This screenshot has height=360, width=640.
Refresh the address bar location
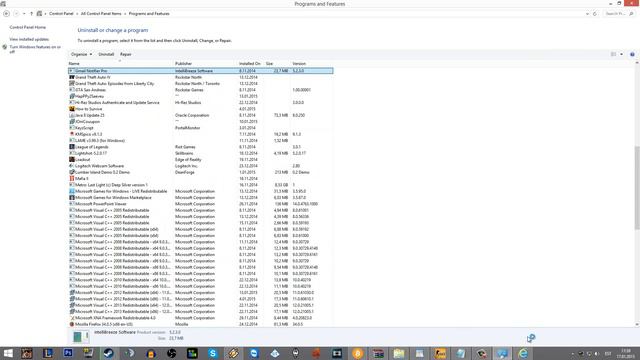595,14
